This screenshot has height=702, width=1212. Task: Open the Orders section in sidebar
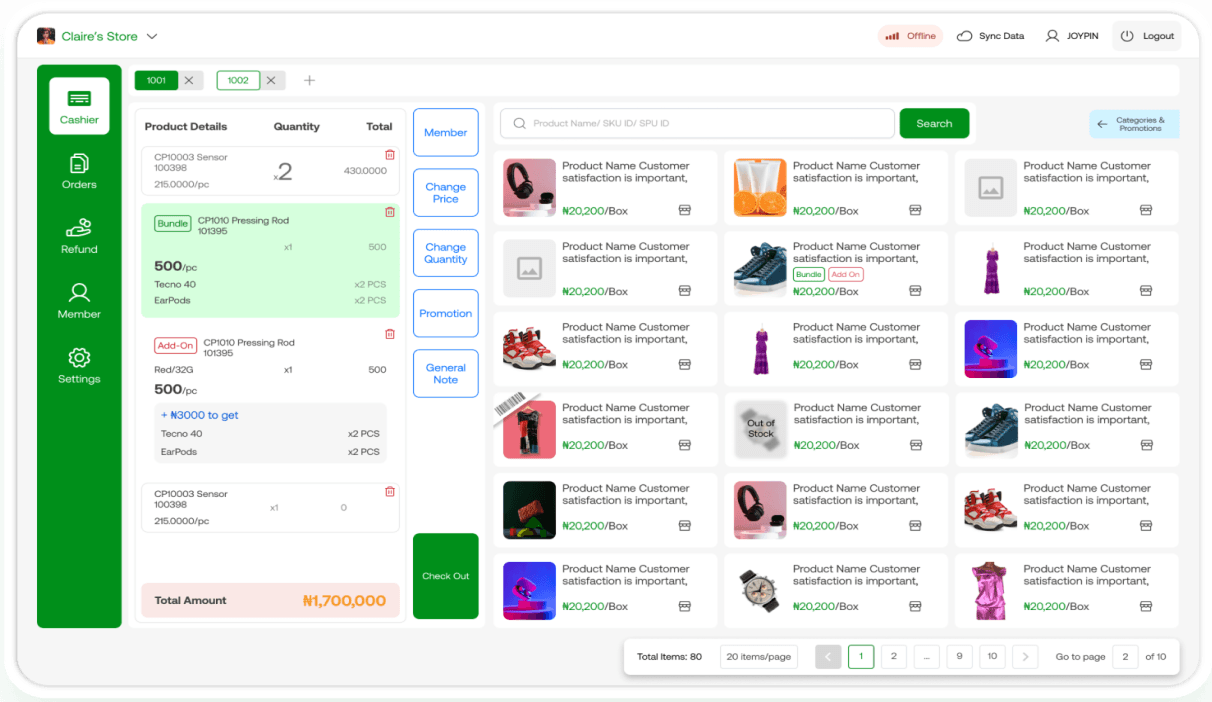click(x=79, y=171)
